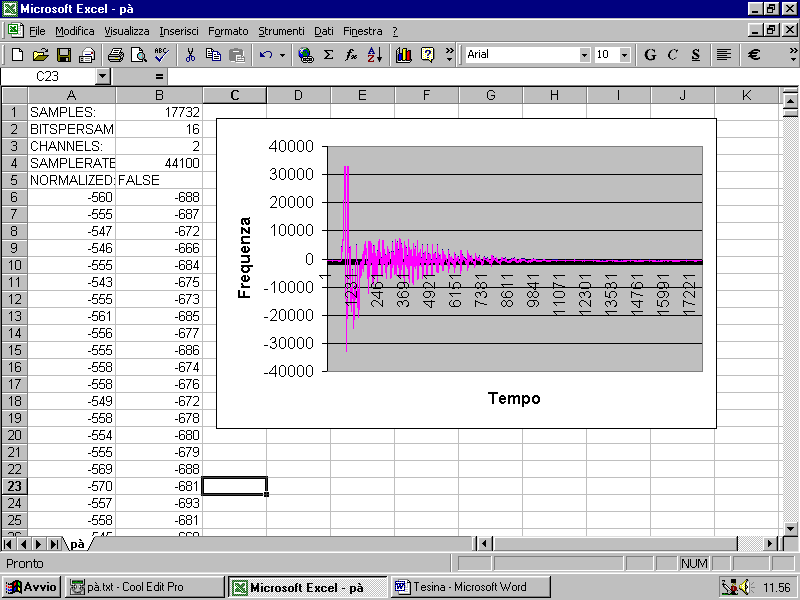Select the Tempo axis title on chart
Viewport: 800px width, 600px height.
pyautogui.click(x=514, y=398)
